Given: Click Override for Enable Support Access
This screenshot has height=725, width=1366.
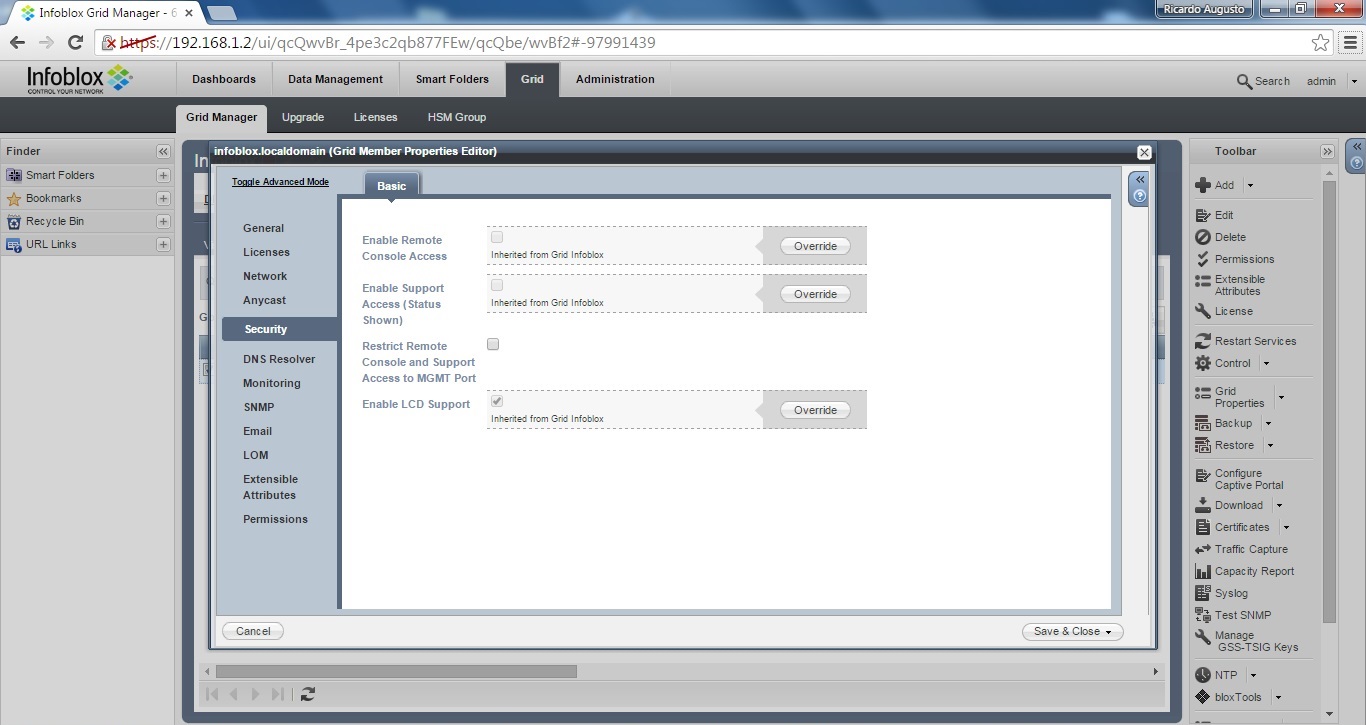Looking at the screenshot, I should tap(815, 294).
